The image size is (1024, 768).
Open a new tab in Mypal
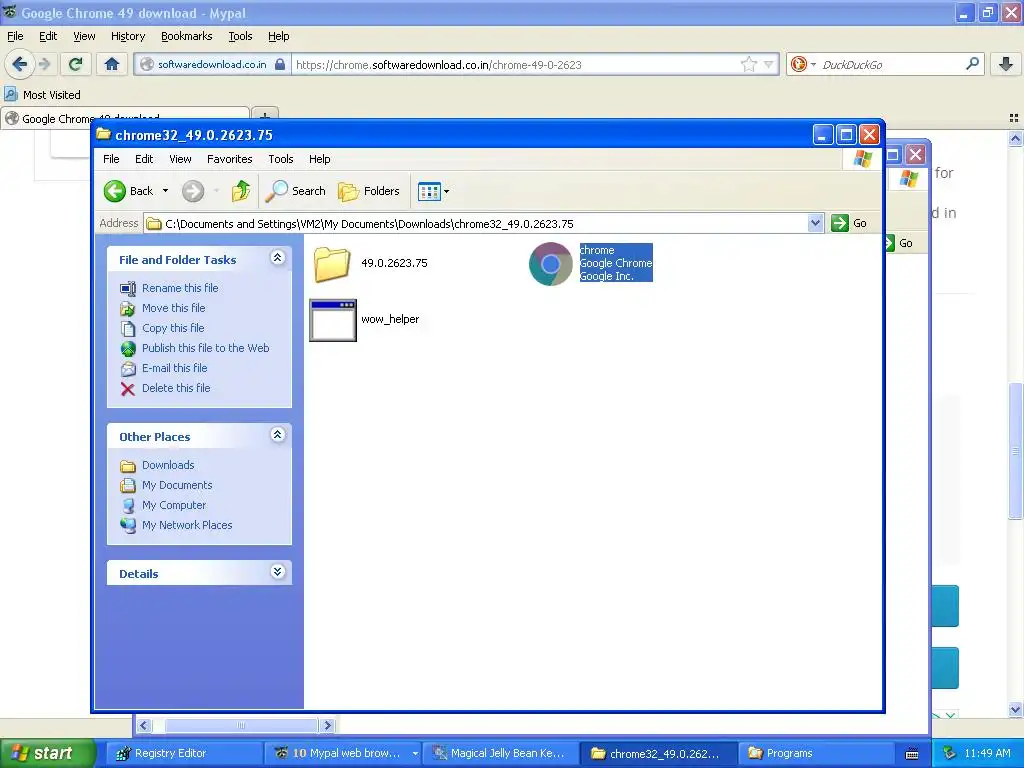264,116
